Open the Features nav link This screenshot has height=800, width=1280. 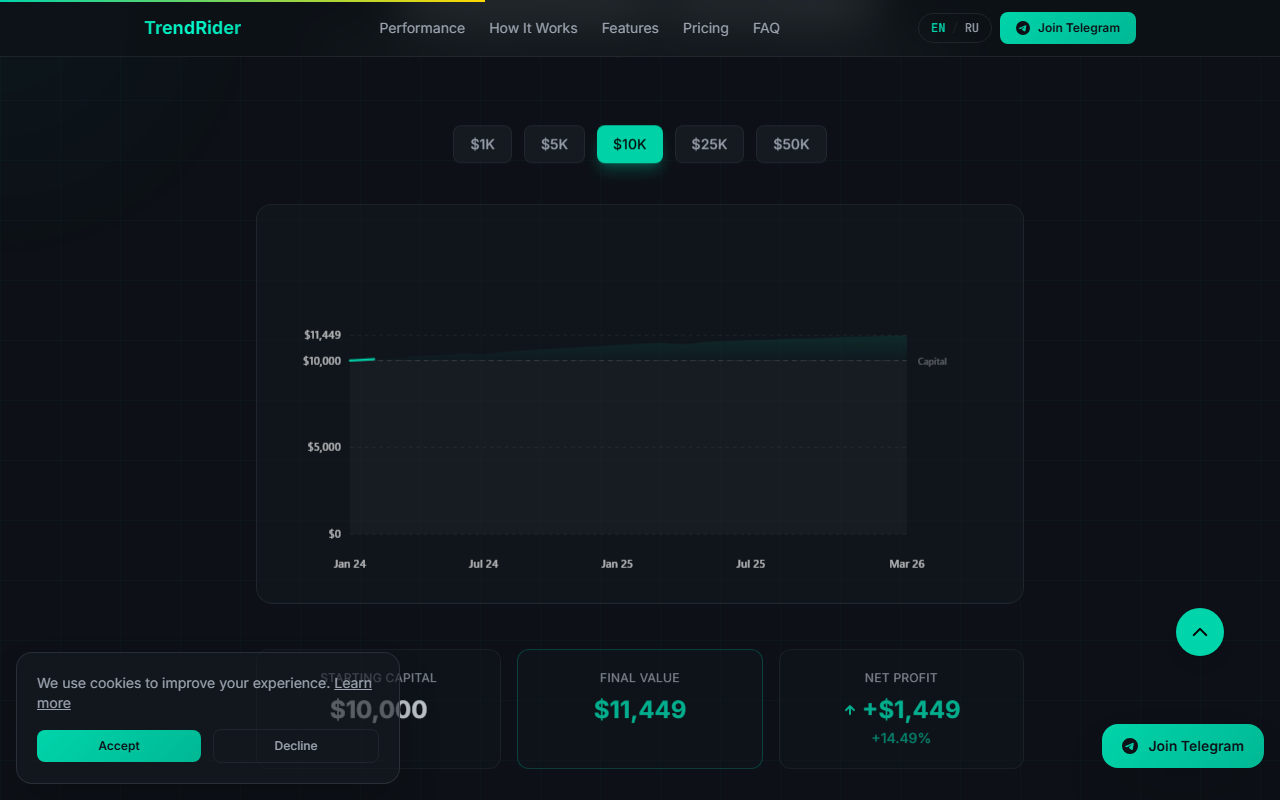point(630,28)
